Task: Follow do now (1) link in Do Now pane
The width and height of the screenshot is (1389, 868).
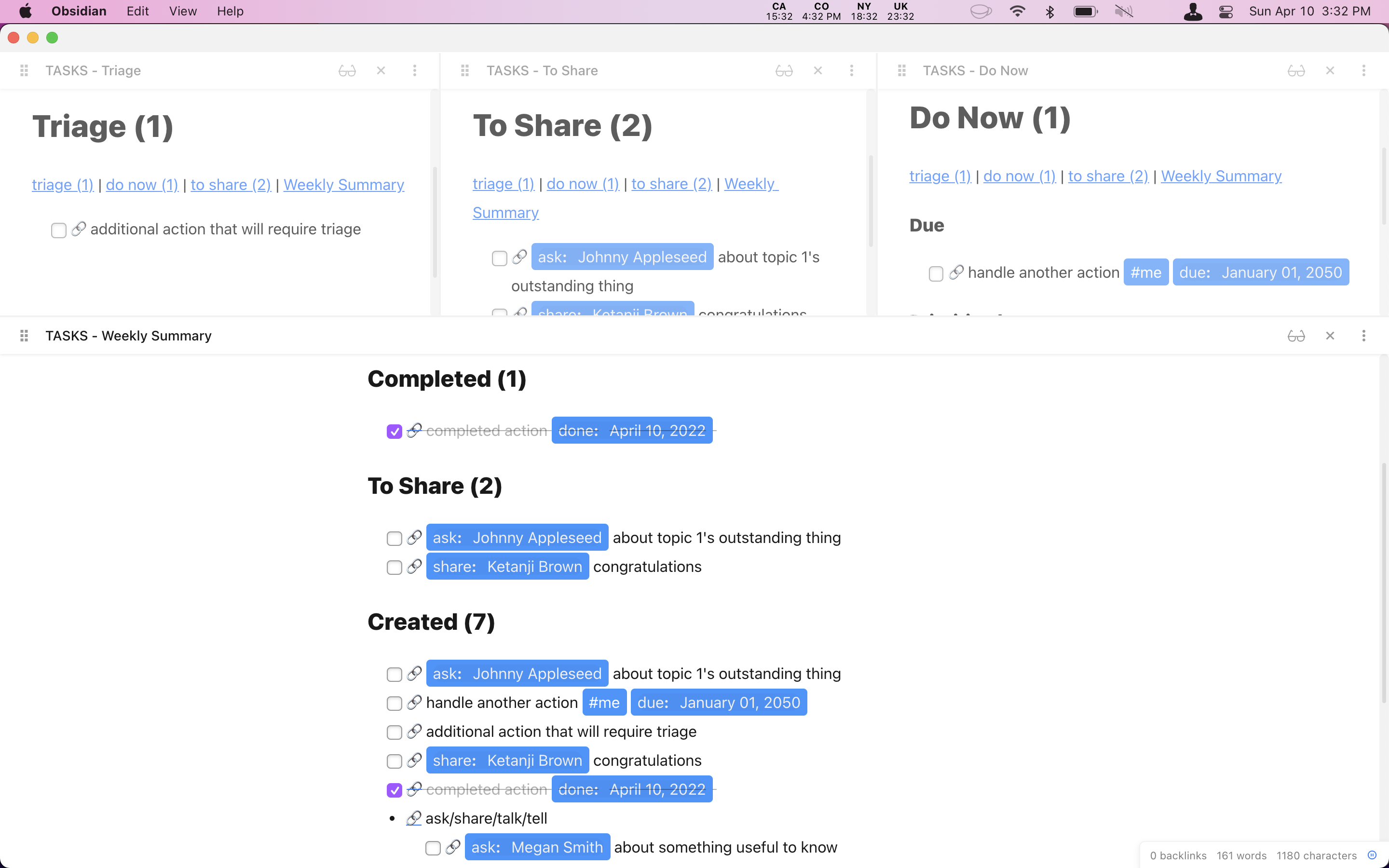Action: 1020,176
